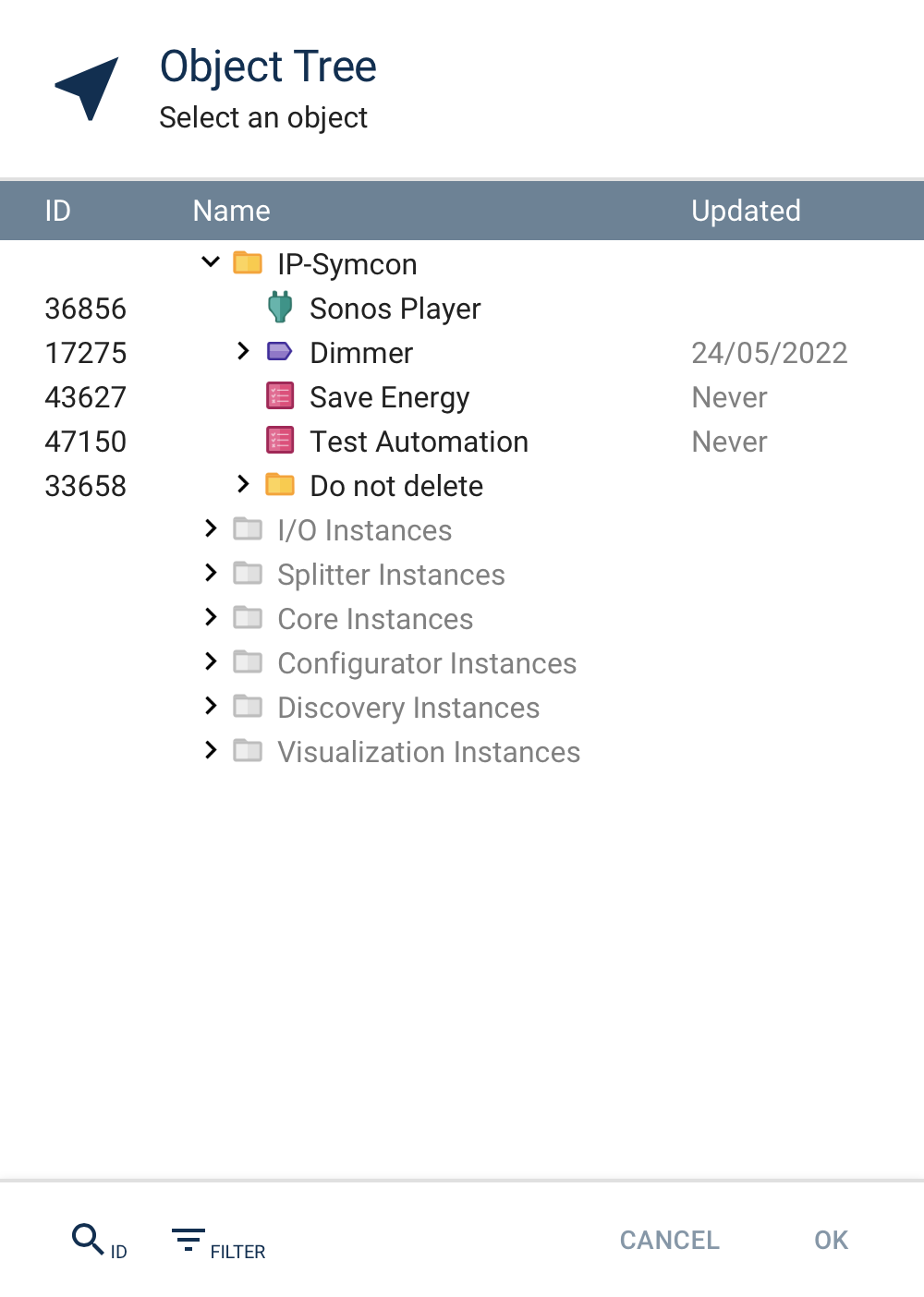Viewport: 924px width, 1297px height.
Task: Select the Configurator Instances row
Action: 427,663
